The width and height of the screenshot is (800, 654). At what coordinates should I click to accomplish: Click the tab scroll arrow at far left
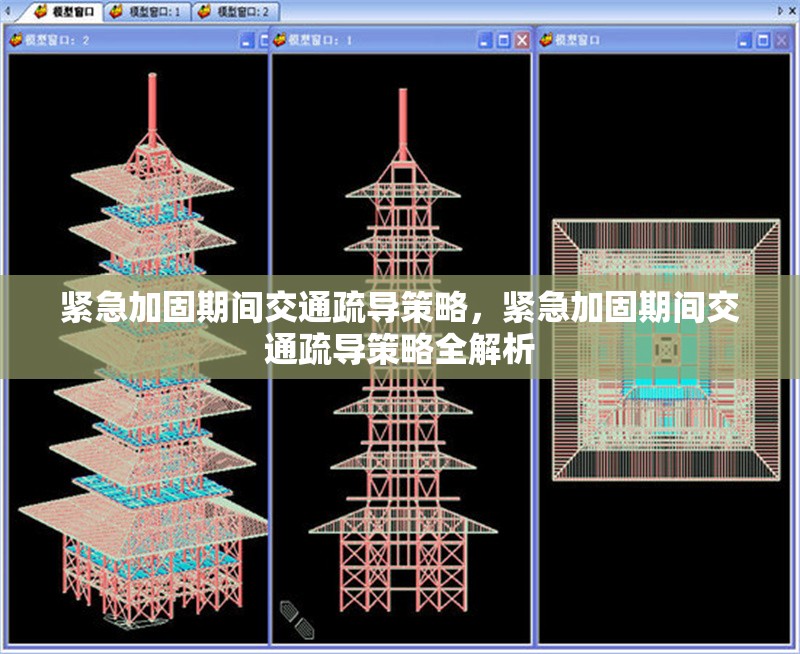click(x=8, y=12)
